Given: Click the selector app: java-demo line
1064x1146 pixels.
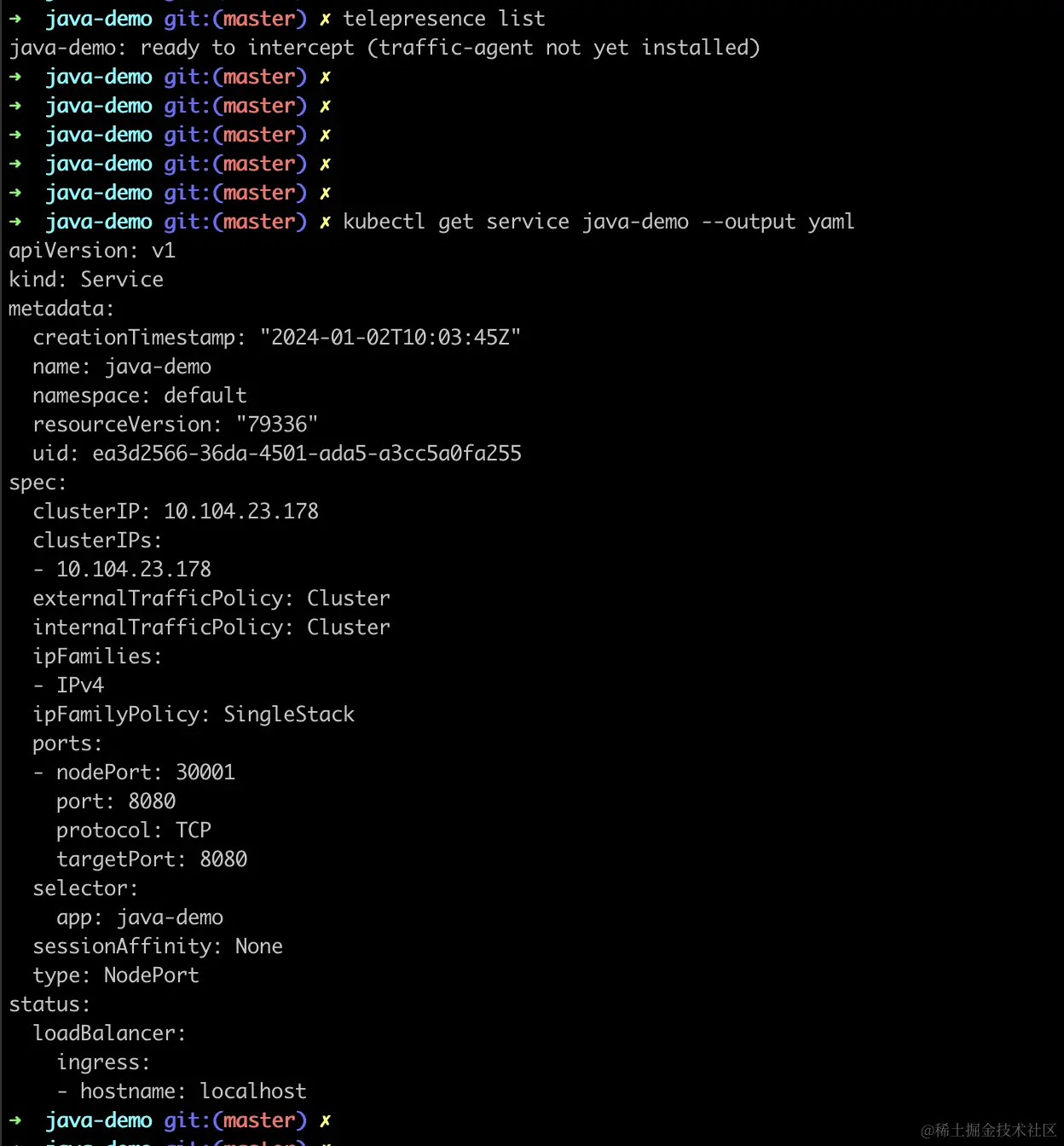Looking at the screenshot, I should click(x=139, y=917).
